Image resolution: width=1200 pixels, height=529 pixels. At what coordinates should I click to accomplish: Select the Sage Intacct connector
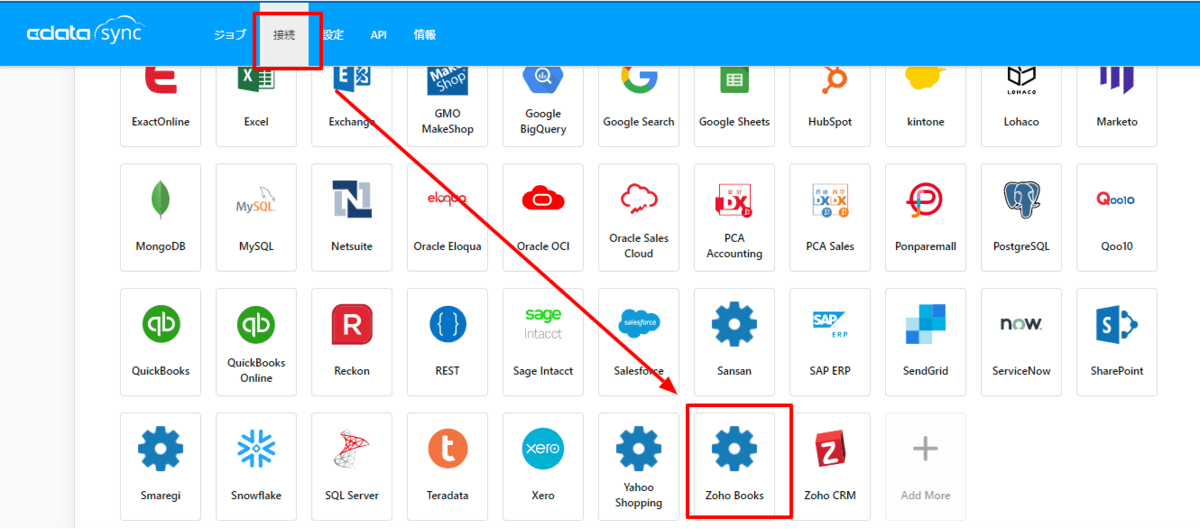coord(543,342)
